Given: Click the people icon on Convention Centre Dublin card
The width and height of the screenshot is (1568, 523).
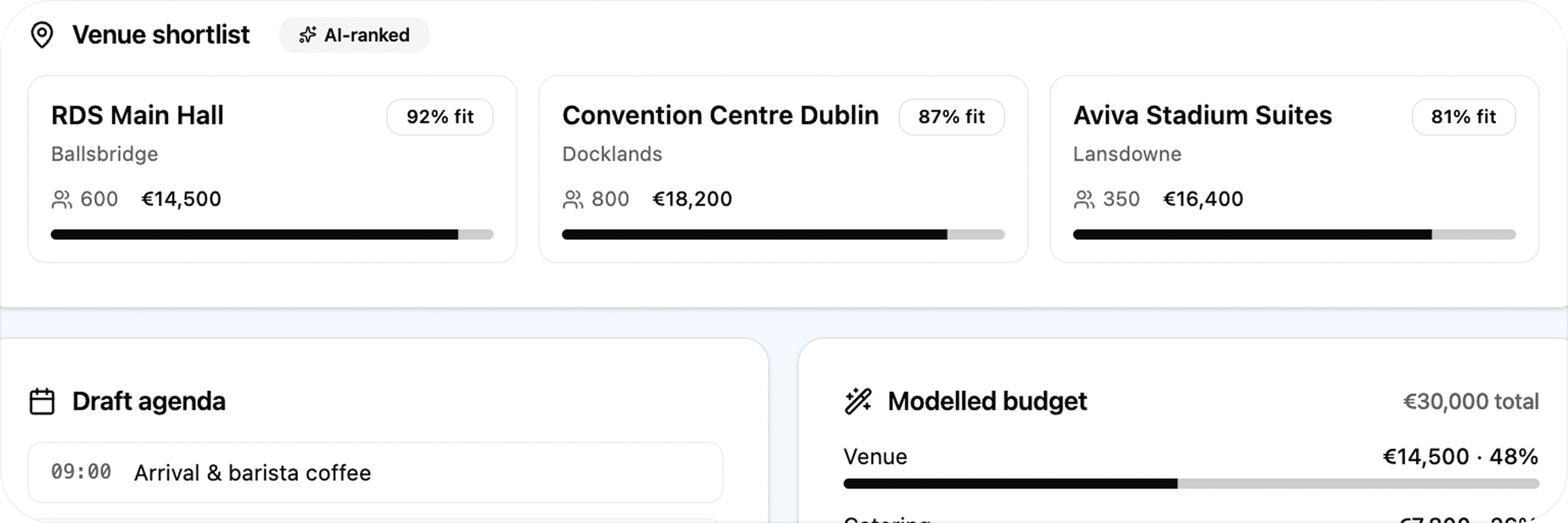Looking at the screenshot, I should coord(573,199).
